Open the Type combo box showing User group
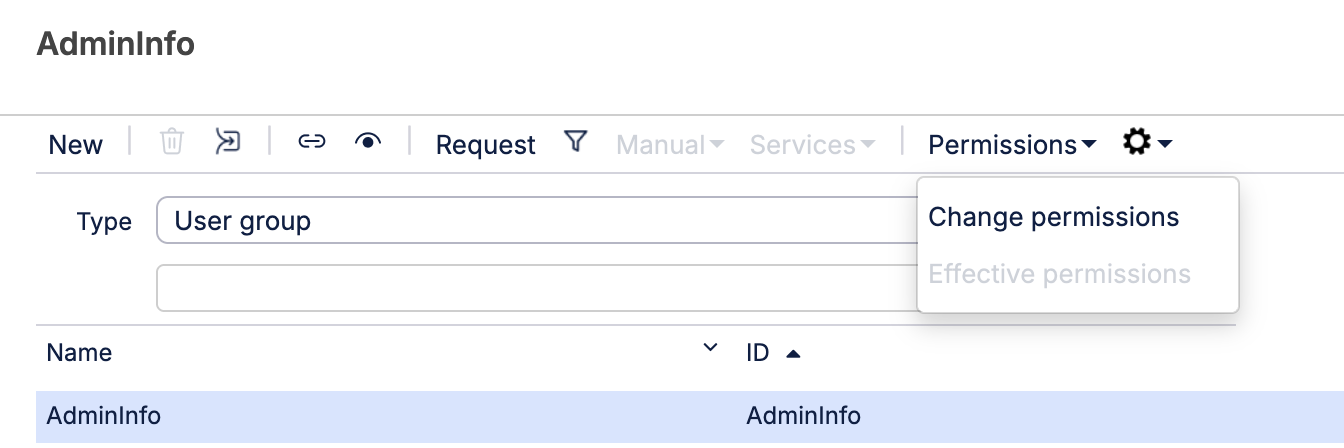This screenshot has width=1344, height=448. pyautogui.click(x=535, y=221)
